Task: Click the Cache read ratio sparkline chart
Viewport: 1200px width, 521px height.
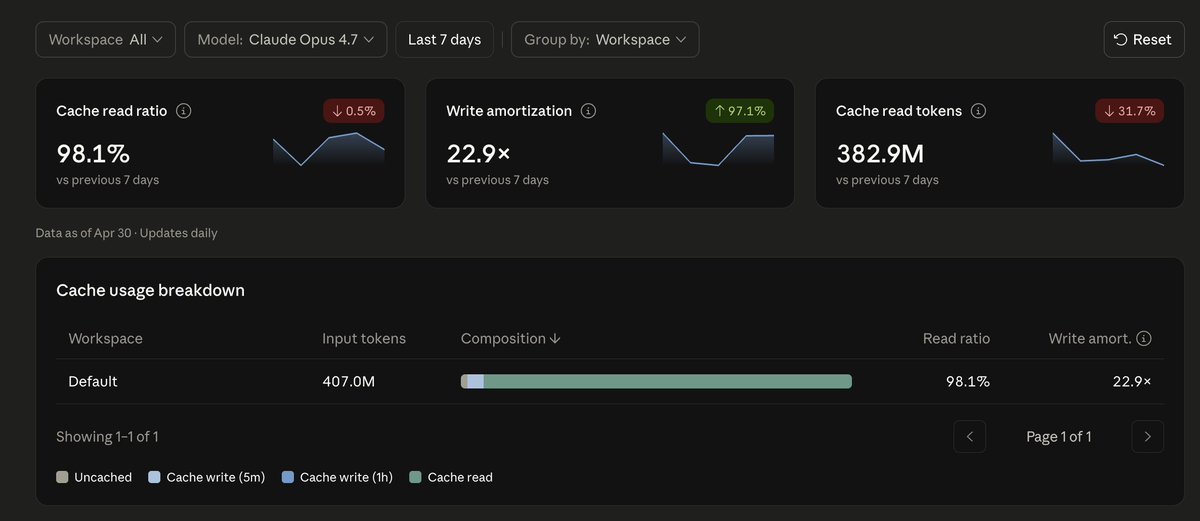Action: click(x=329, y=148)
